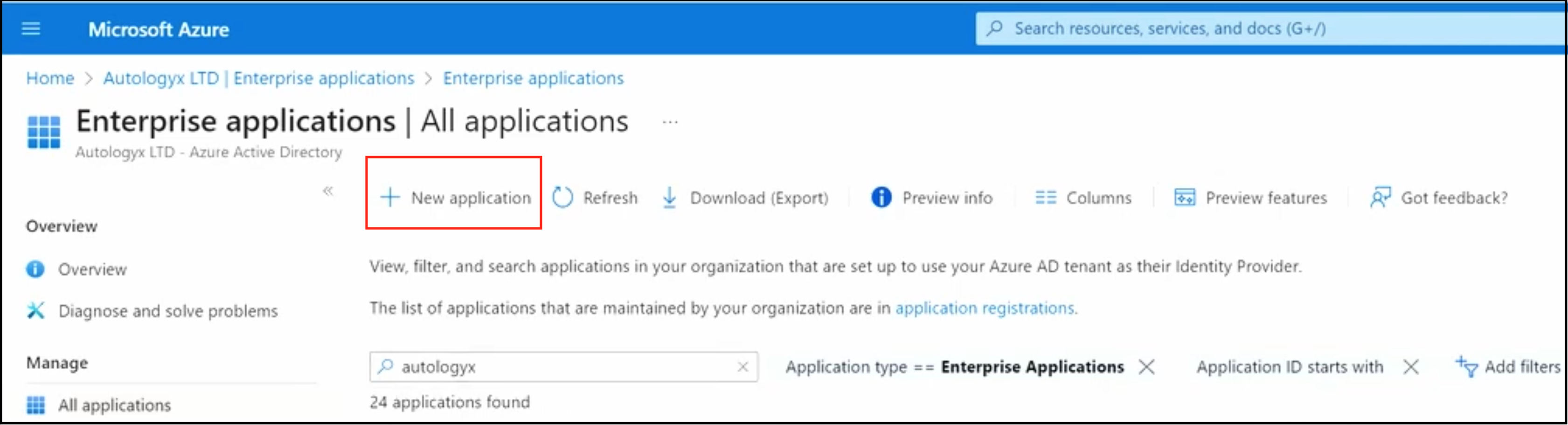Open Overview in side menu
1568x425 pixels.
coord(92,269)
